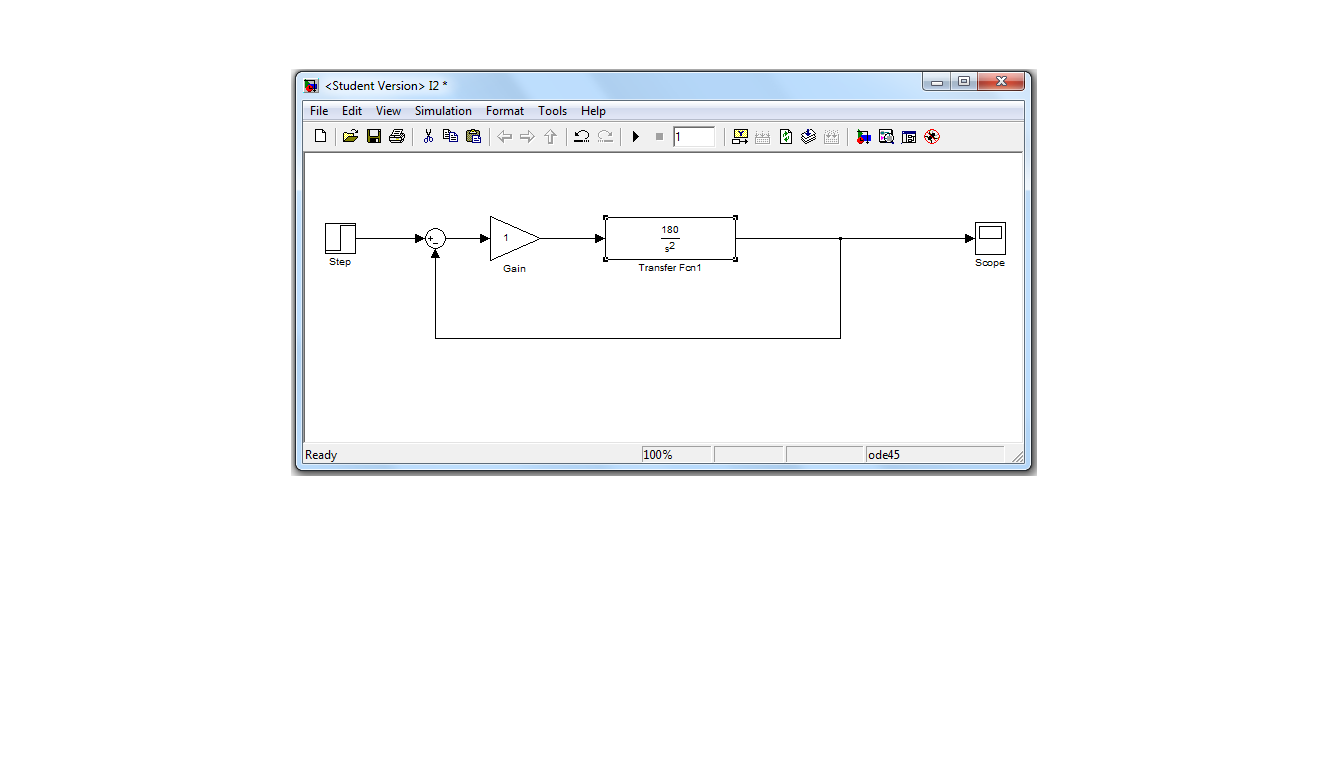The image size is (1320, 779).
Task: Click the Copy icon in the toolbar
Action: [450, 136]
